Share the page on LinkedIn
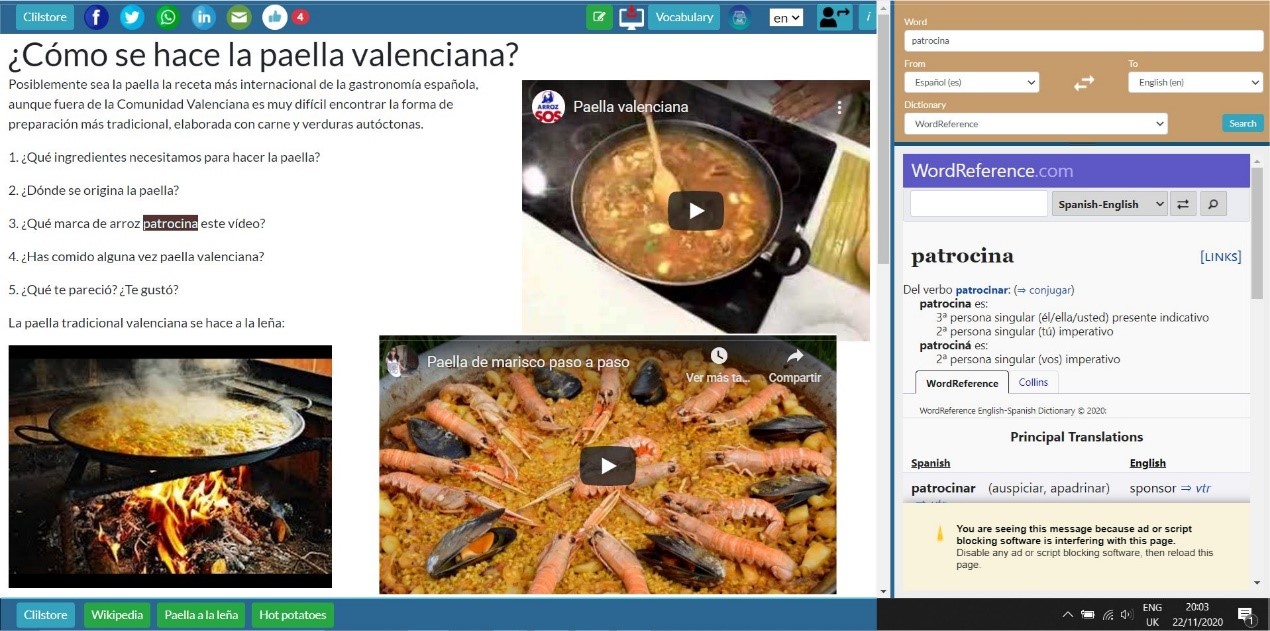1270x631 pixels. [x=203, y=17]
